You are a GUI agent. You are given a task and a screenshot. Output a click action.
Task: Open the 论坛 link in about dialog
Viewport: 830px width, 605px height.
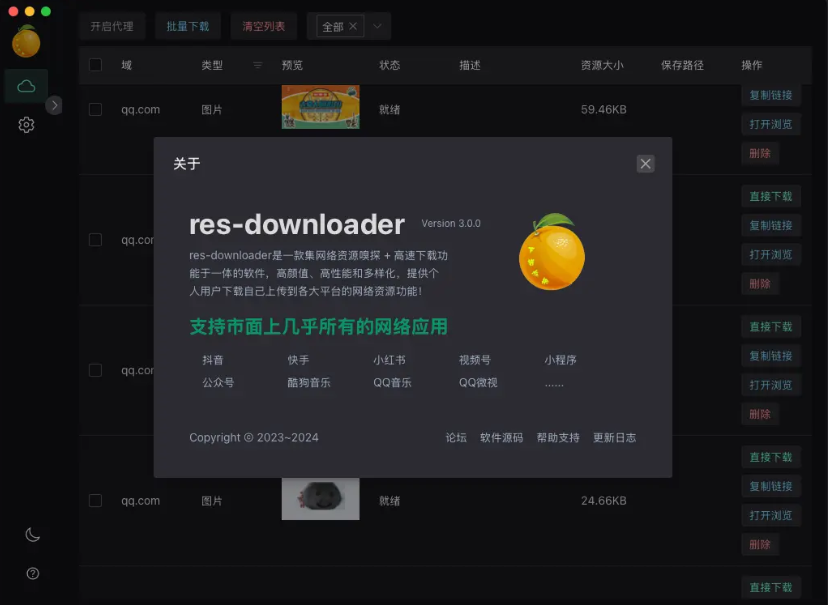click(x=456, y=438)
